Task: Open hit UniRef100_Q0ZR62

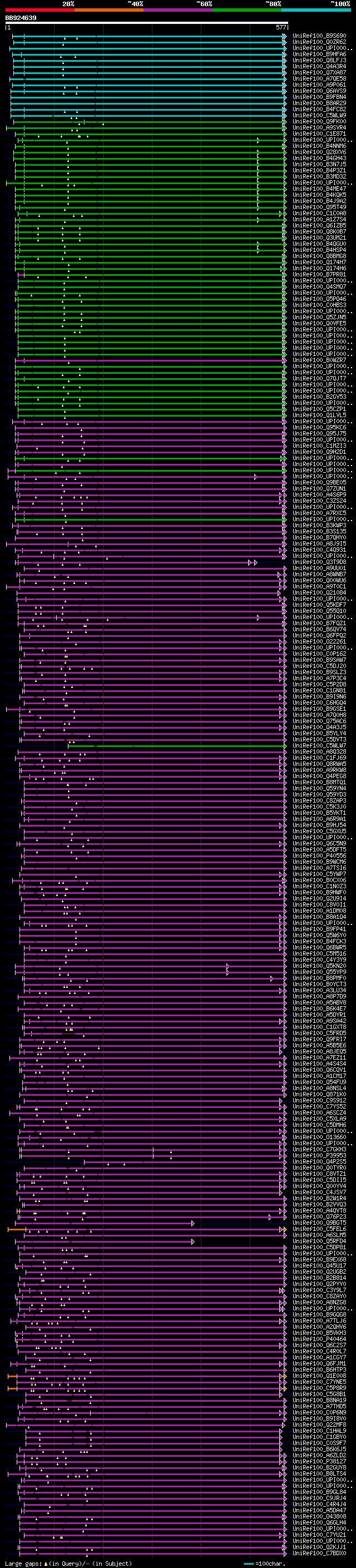Action: [319, 42]
